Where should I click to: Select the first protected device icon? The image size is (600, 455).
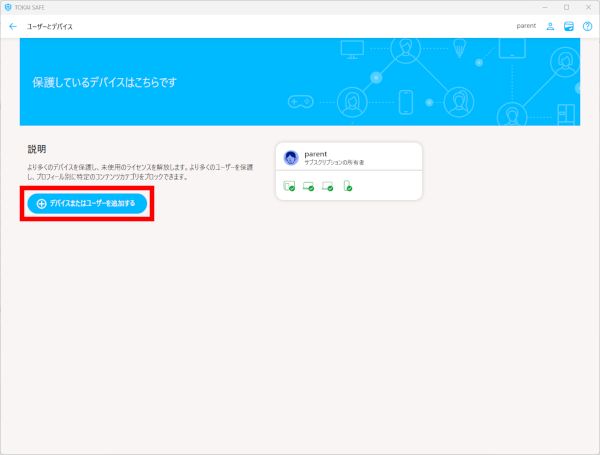(x=289, y=186)
